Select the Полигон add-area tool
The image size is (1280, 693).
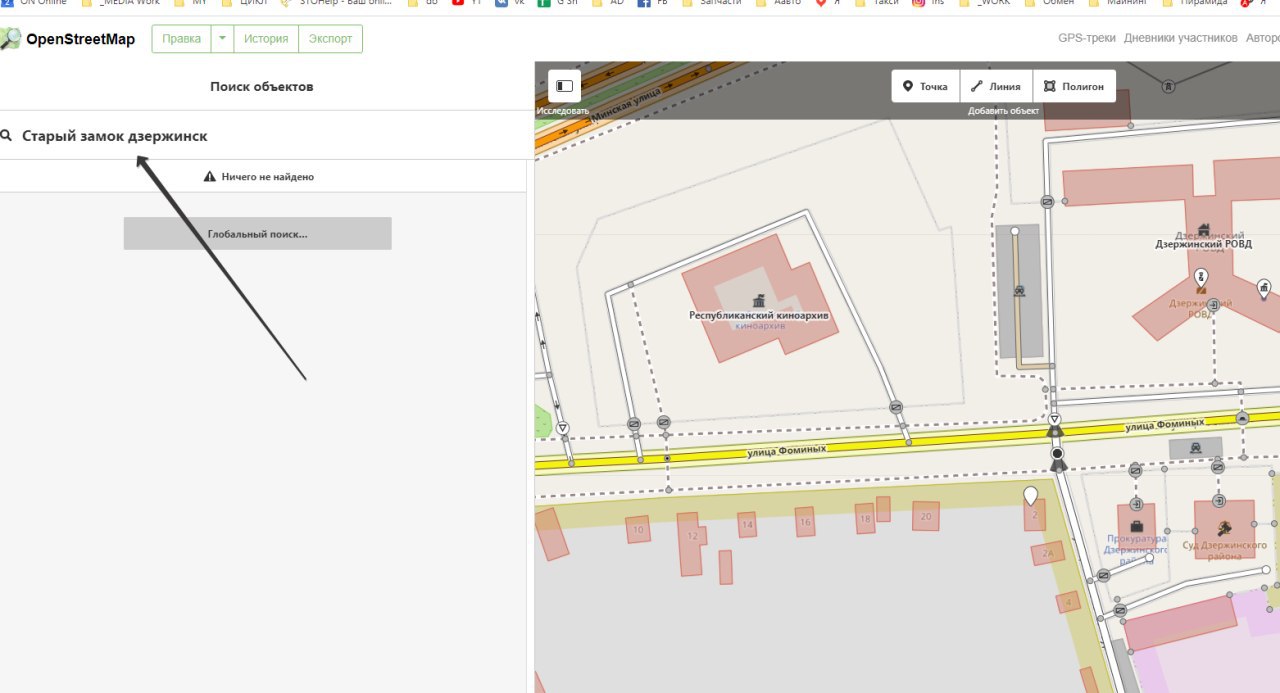pyautogui.click(x=1074, y=86)
